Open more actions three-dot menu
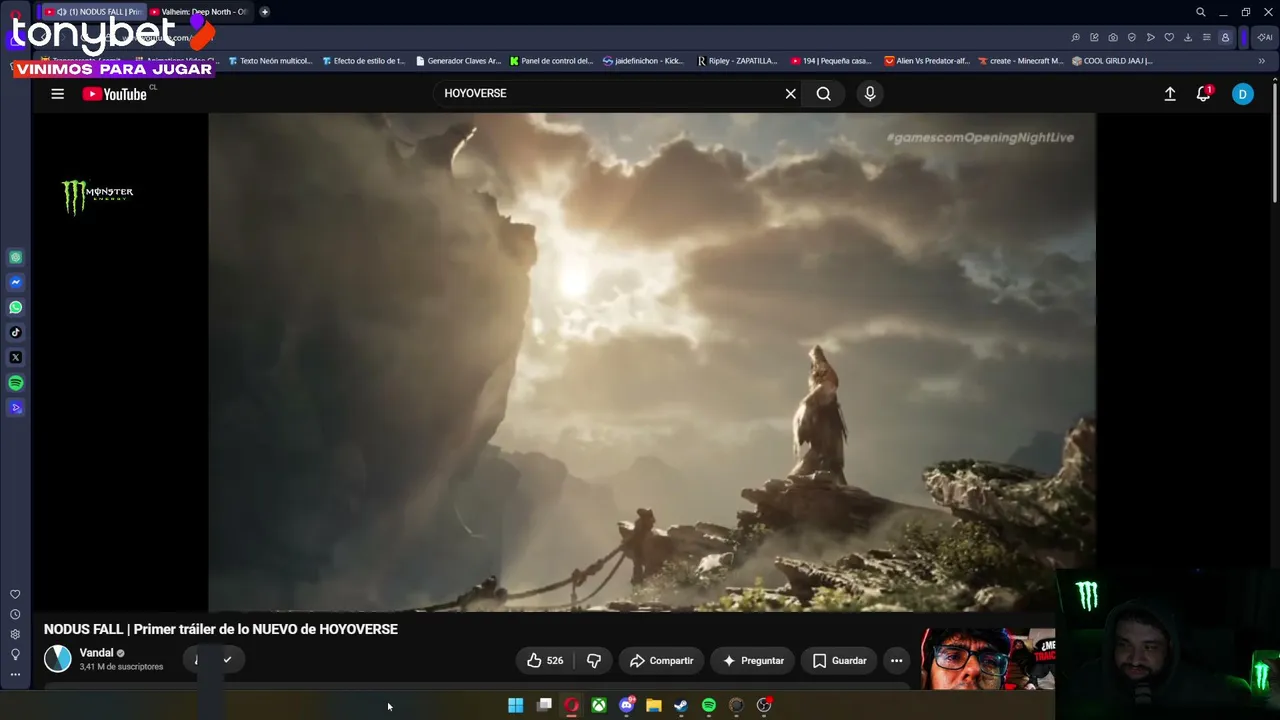The height and width of the screenshot is (720, 1280). point(896,661)
